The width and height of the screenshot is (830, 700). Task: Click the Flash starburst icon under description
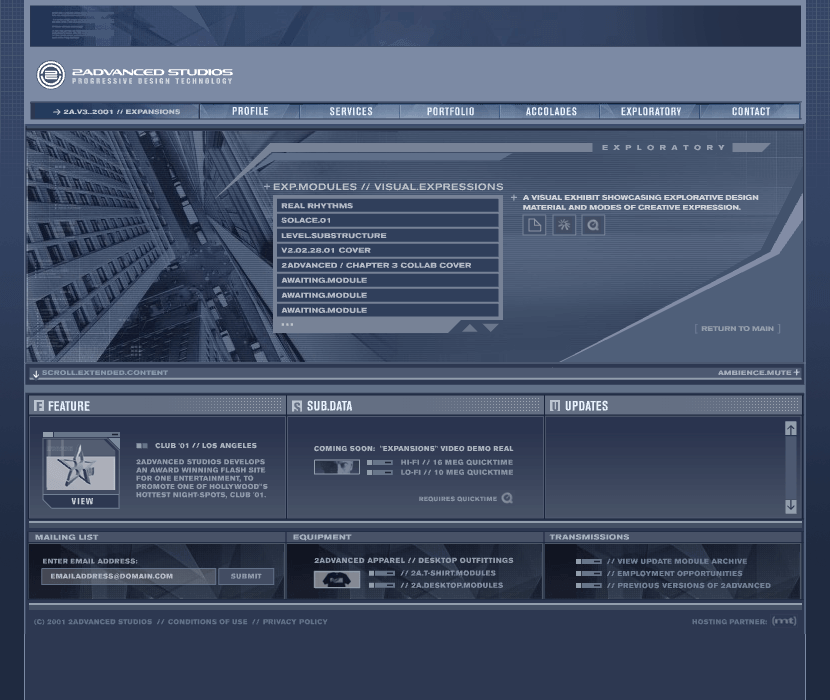(x=564, y=225)
